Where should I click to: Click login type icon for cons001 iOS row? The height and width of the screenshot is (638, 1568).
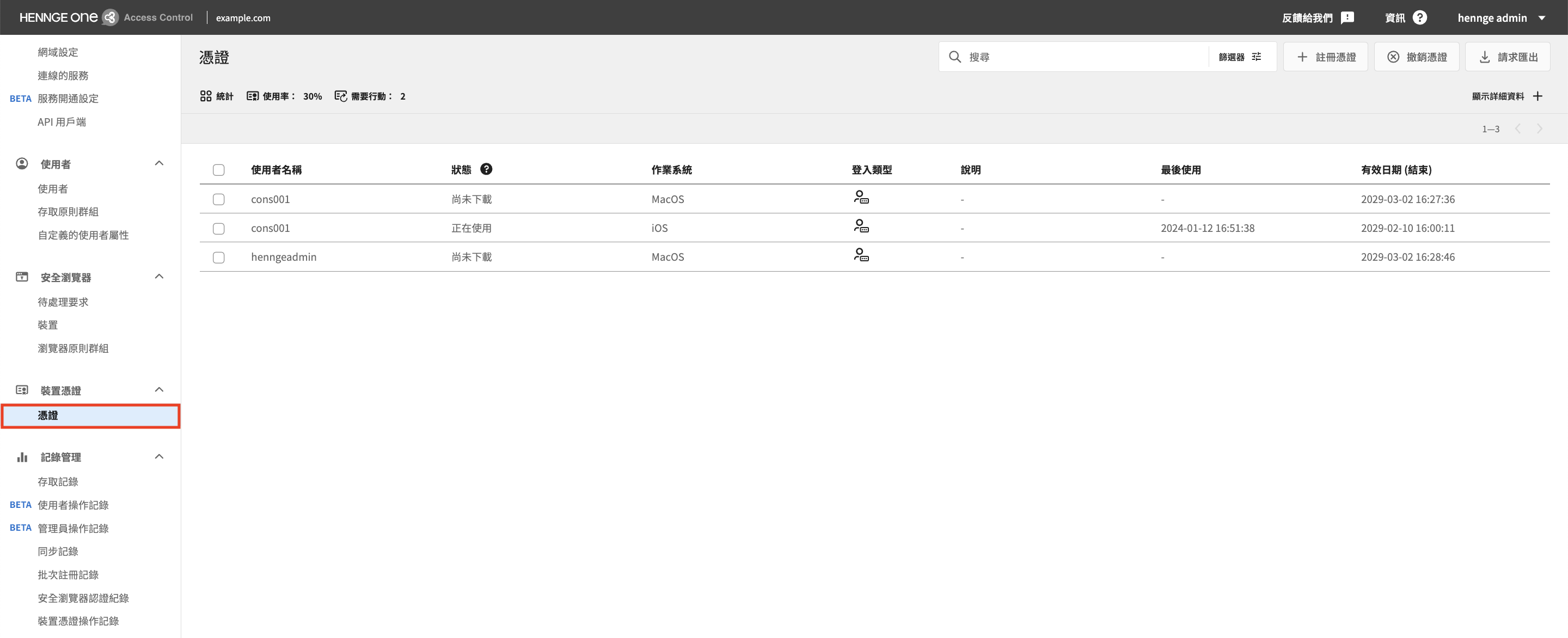(x=861, y=226)
